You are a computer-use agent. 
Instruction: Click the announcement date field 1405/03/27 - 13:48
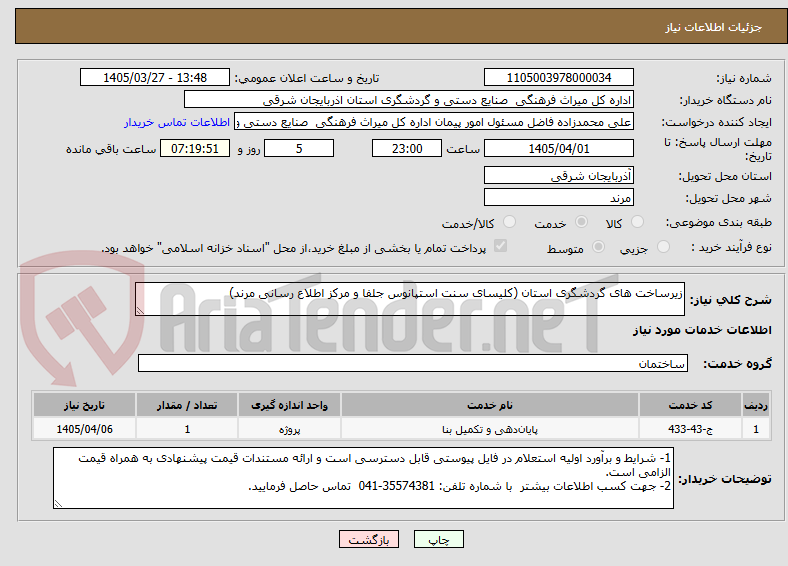[x=155, y=77]
